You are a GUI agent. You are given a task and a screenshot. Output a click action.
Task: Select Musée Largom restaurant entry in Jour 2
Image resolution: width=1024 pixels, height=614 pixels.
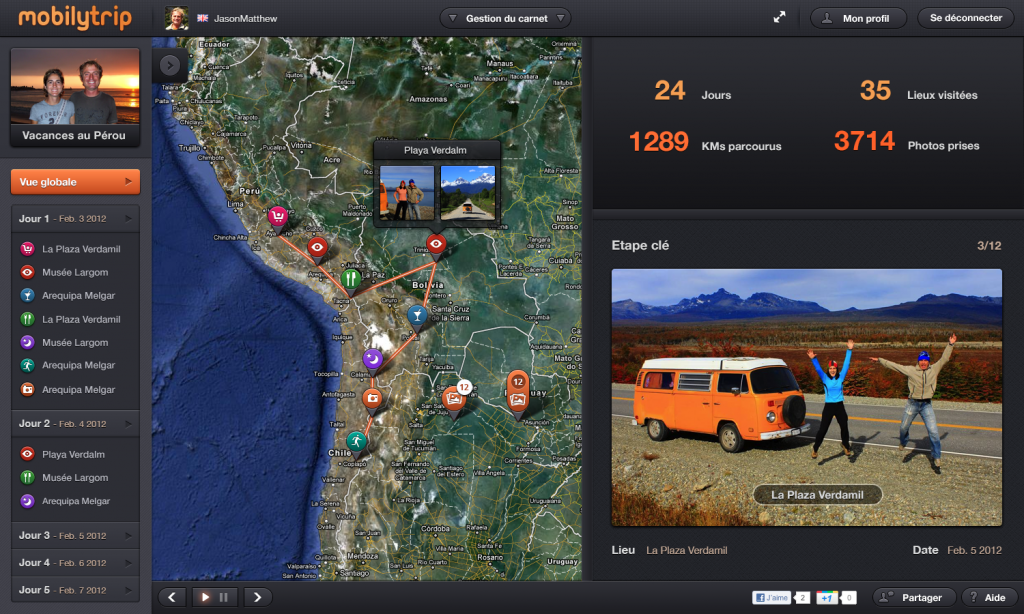[x=64, y=477]
